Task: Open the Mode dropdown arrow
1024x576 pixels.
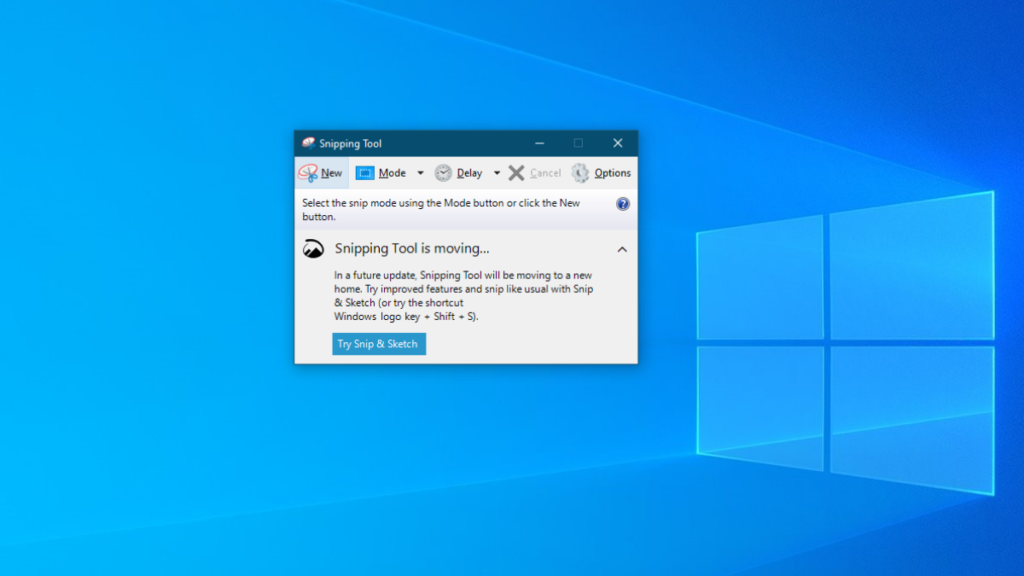Action: click(421, 173)
